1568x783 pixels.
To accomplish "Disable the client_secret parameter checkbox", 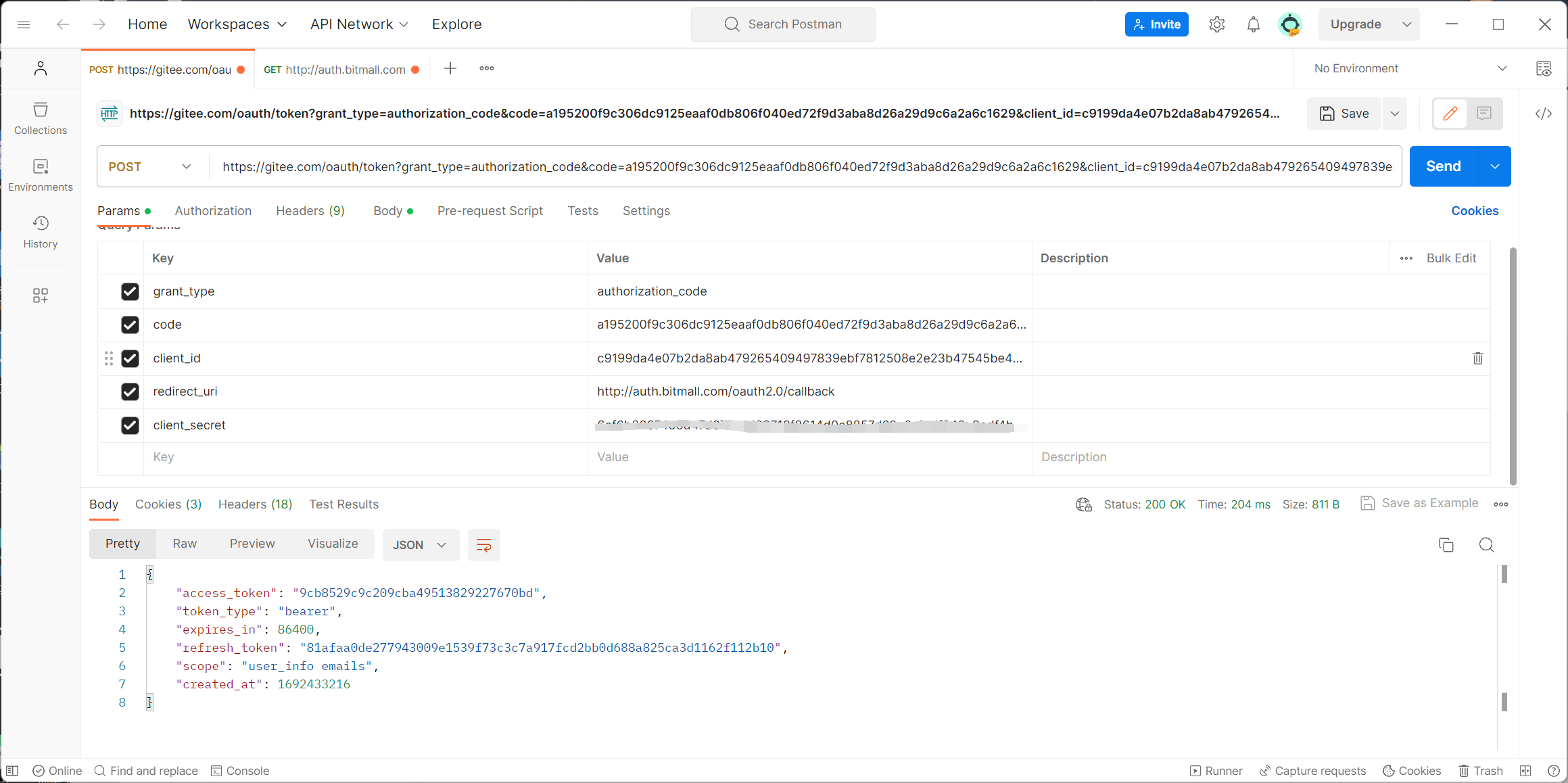I will point(130,425).
